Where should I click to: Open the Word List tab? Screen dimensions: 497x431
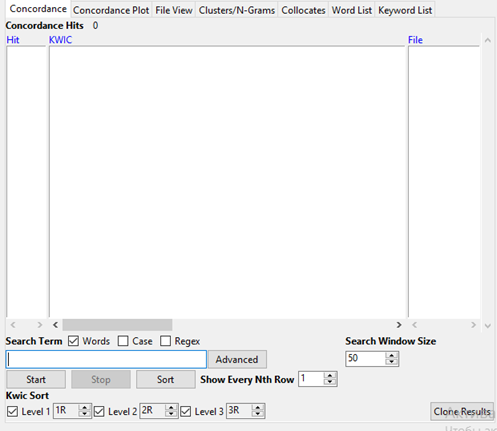click(x=352, y=10)
